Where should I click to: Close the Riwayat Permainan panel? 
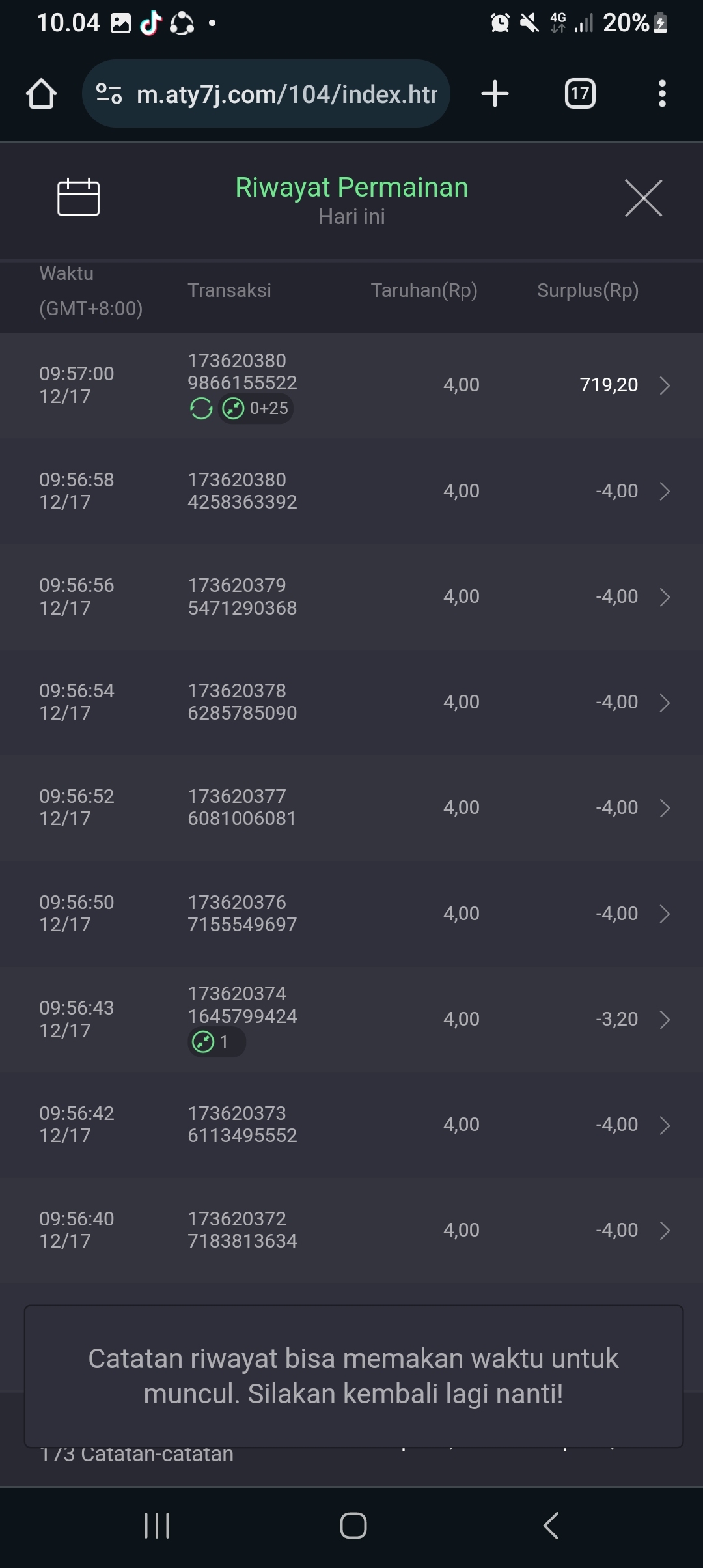click(x=643, y=198)
